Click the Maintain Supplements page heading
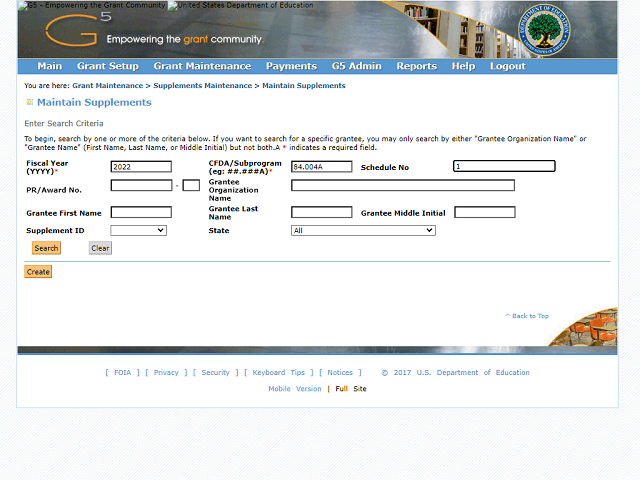 click(94, 102)
